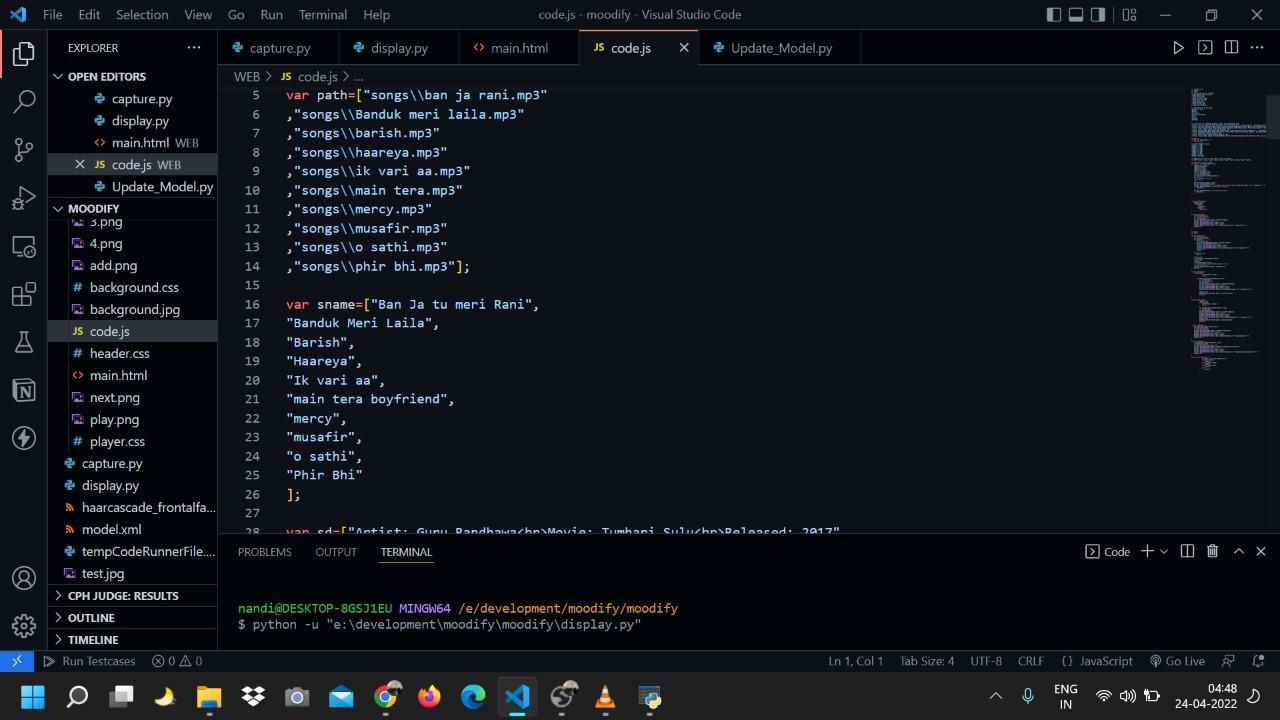Open Explorer Views and More Actions ellipsis
Screen dimensions: 1280x720
(x=194, y=48)
